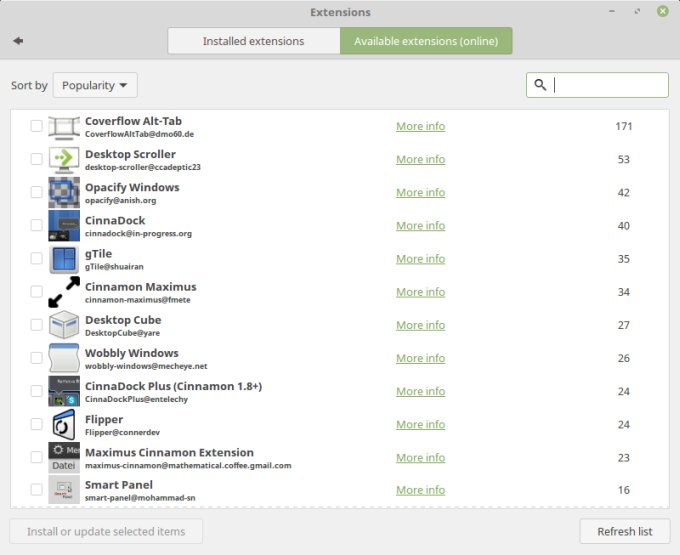Click the Wobbly Windows icon

tap(64, 358)
